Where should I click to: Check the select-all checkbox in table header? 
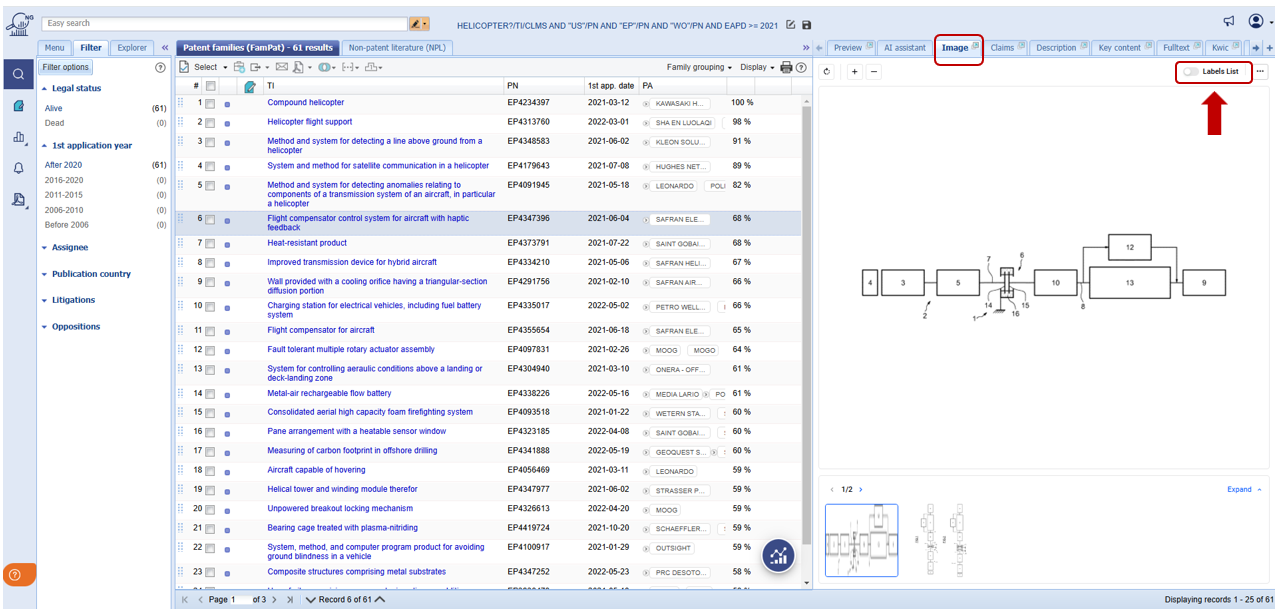click(210, 86)
